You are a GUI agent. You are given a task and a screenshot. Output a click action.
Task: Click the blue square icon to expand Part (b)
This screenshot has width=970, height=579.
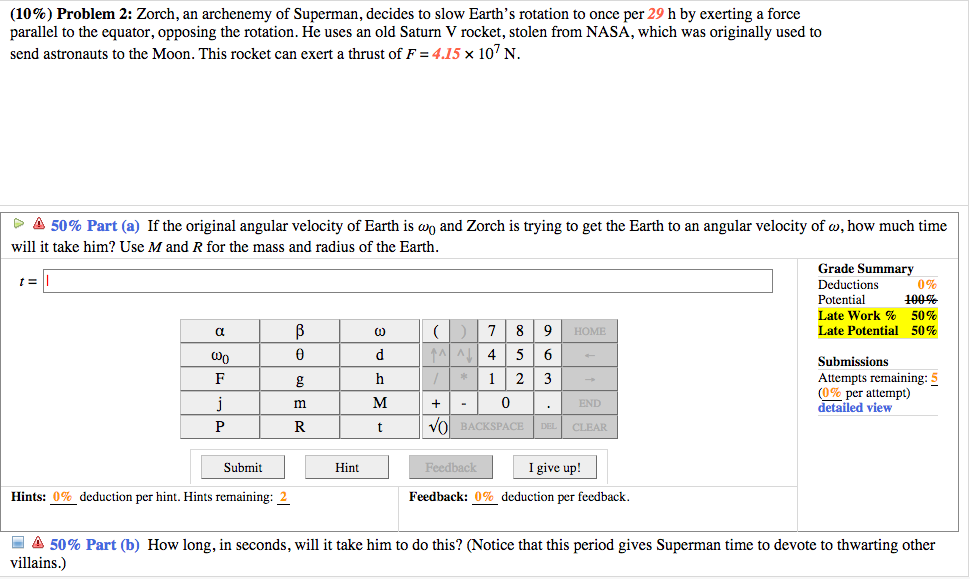pos(17,544)
